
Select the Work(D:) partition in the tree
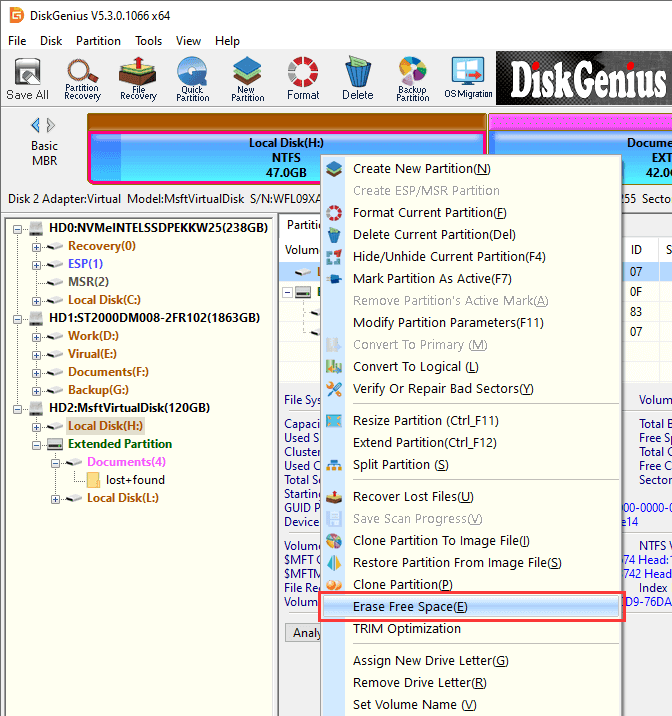click(x=93, y=336)
